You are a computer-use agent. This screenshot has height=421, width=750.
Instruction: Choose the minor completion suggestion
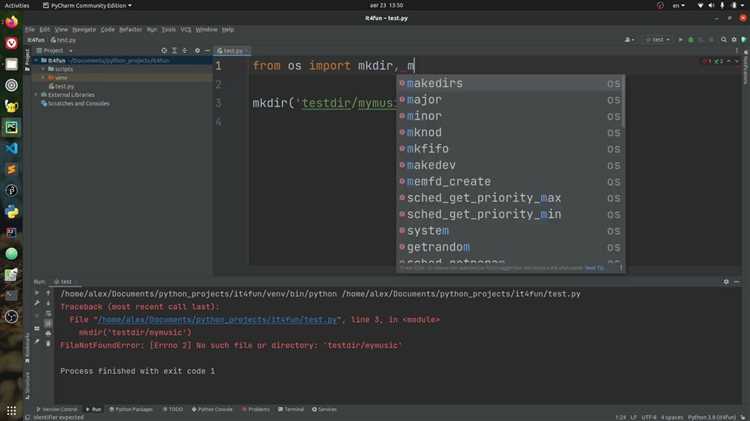pos(510,116)
